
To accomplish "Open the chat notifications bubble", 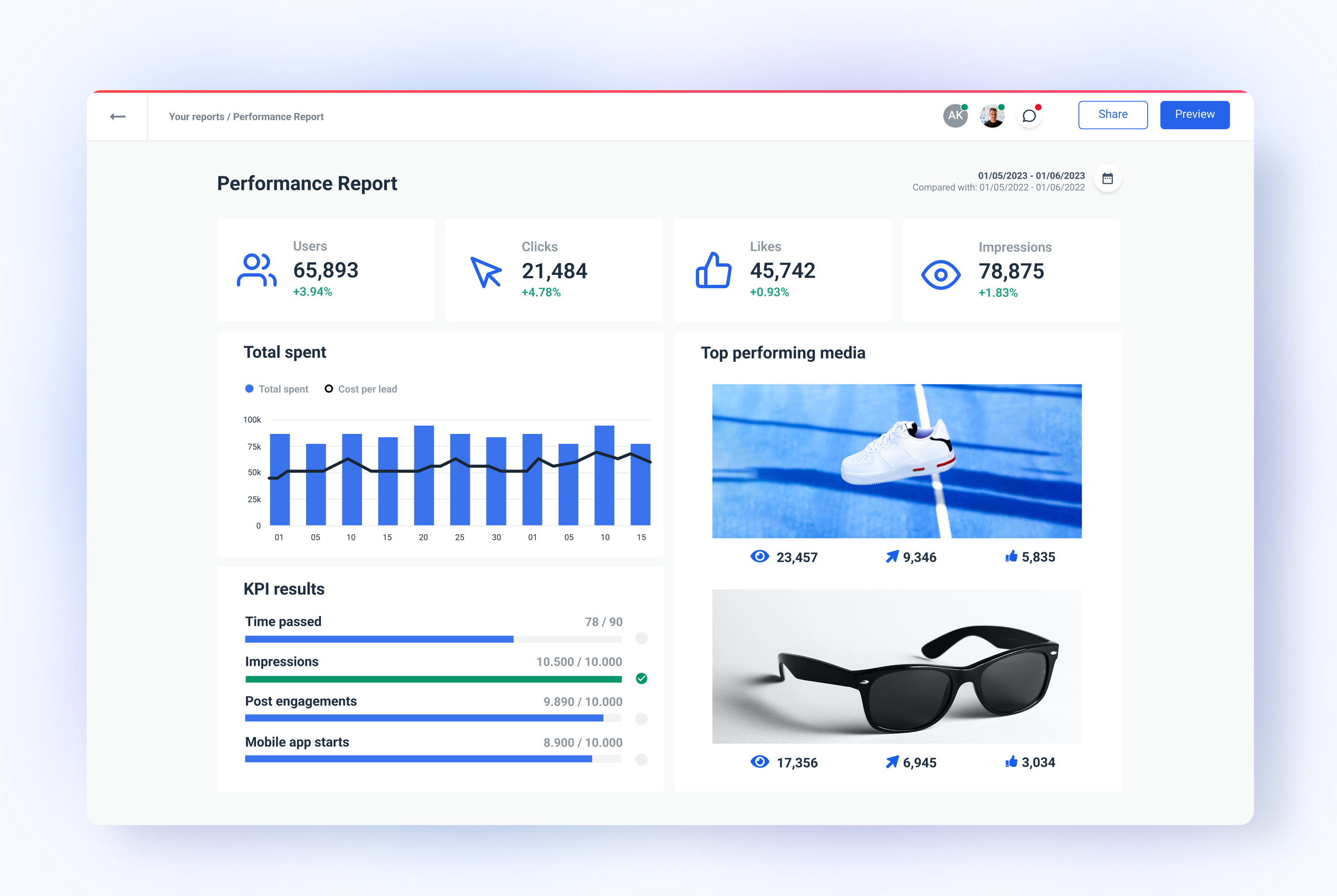I will pyautogui.click(x=1029, y=116).
